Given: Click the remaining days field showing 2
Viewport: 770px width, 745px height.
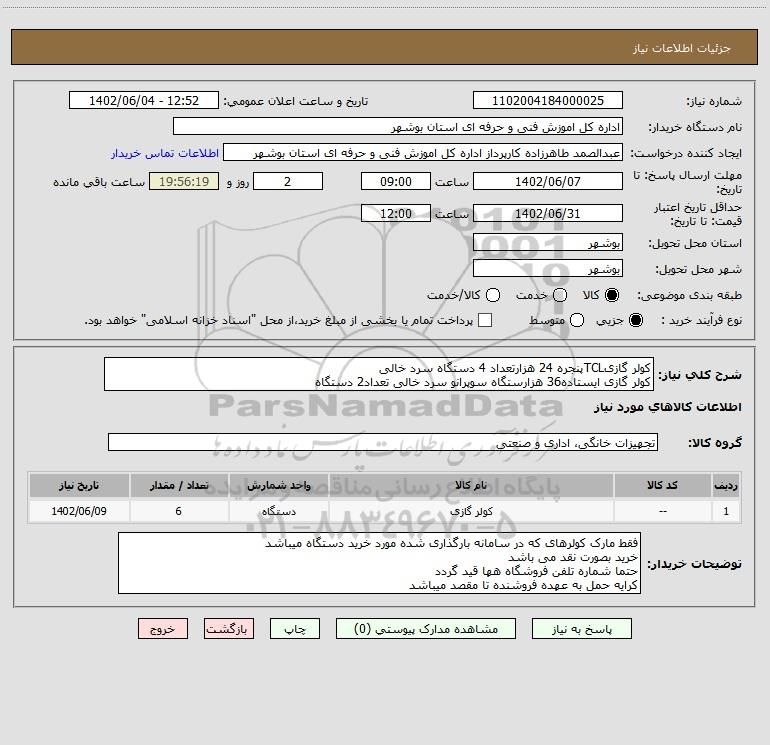Looking at the screenshot, I should [288, 181].
